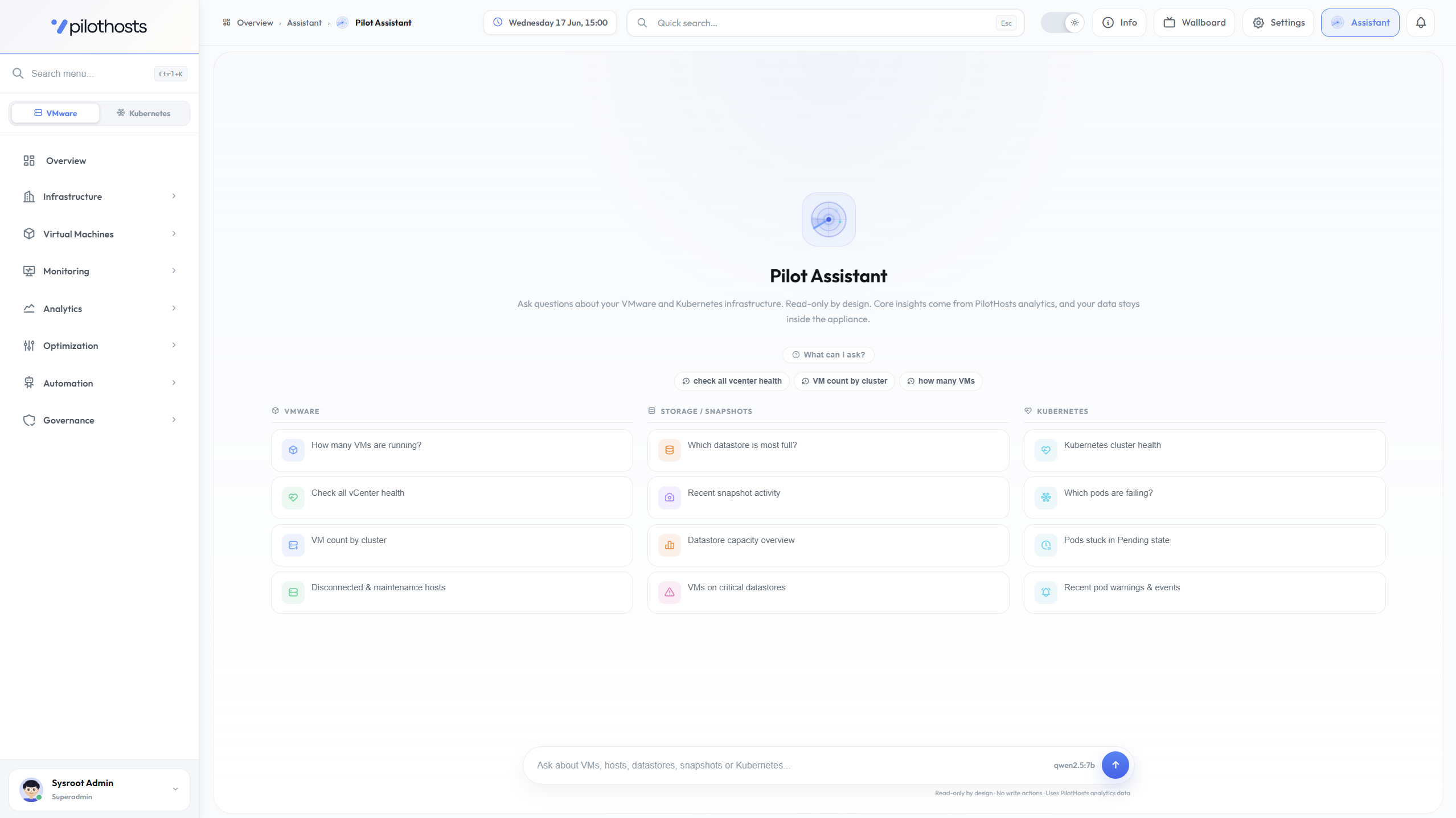This screenshot has height=818, width=1456.
Task: Expand the Infrastructure menu chevron
Action: [174, 196]
